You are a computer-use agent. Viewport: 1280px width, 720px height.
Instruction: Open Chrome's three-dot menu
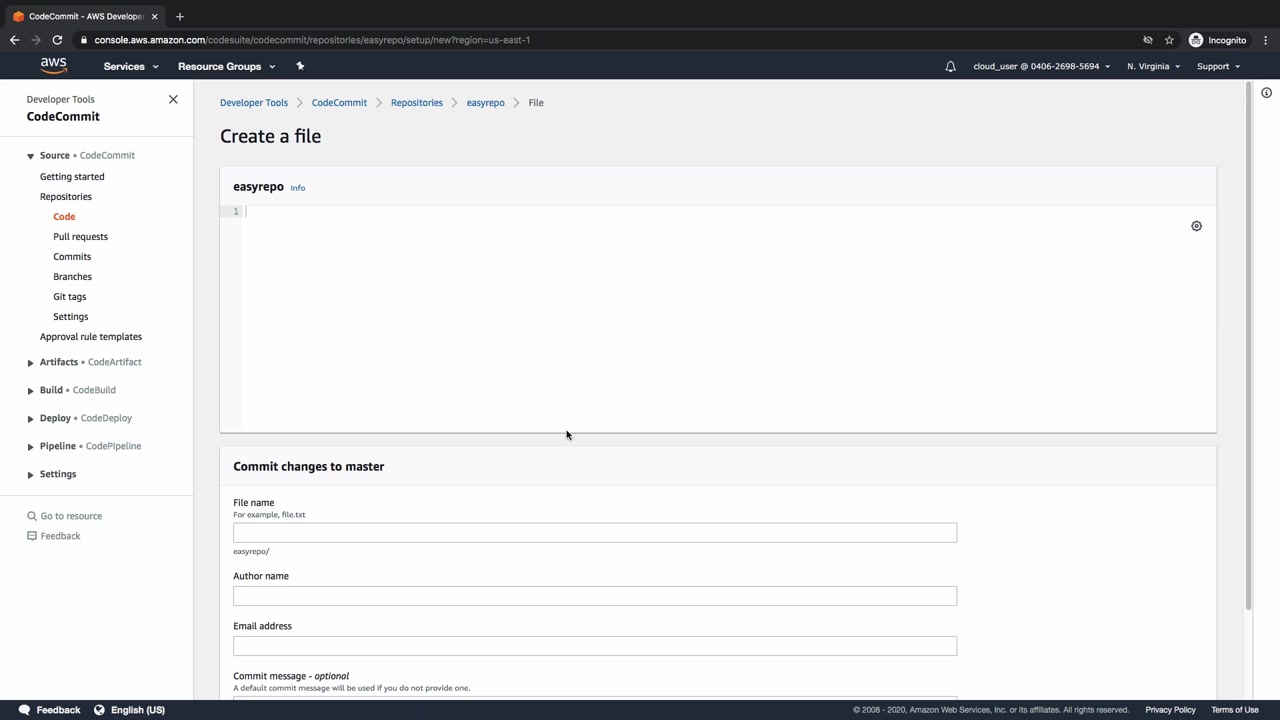click(x=1265, y=40)
